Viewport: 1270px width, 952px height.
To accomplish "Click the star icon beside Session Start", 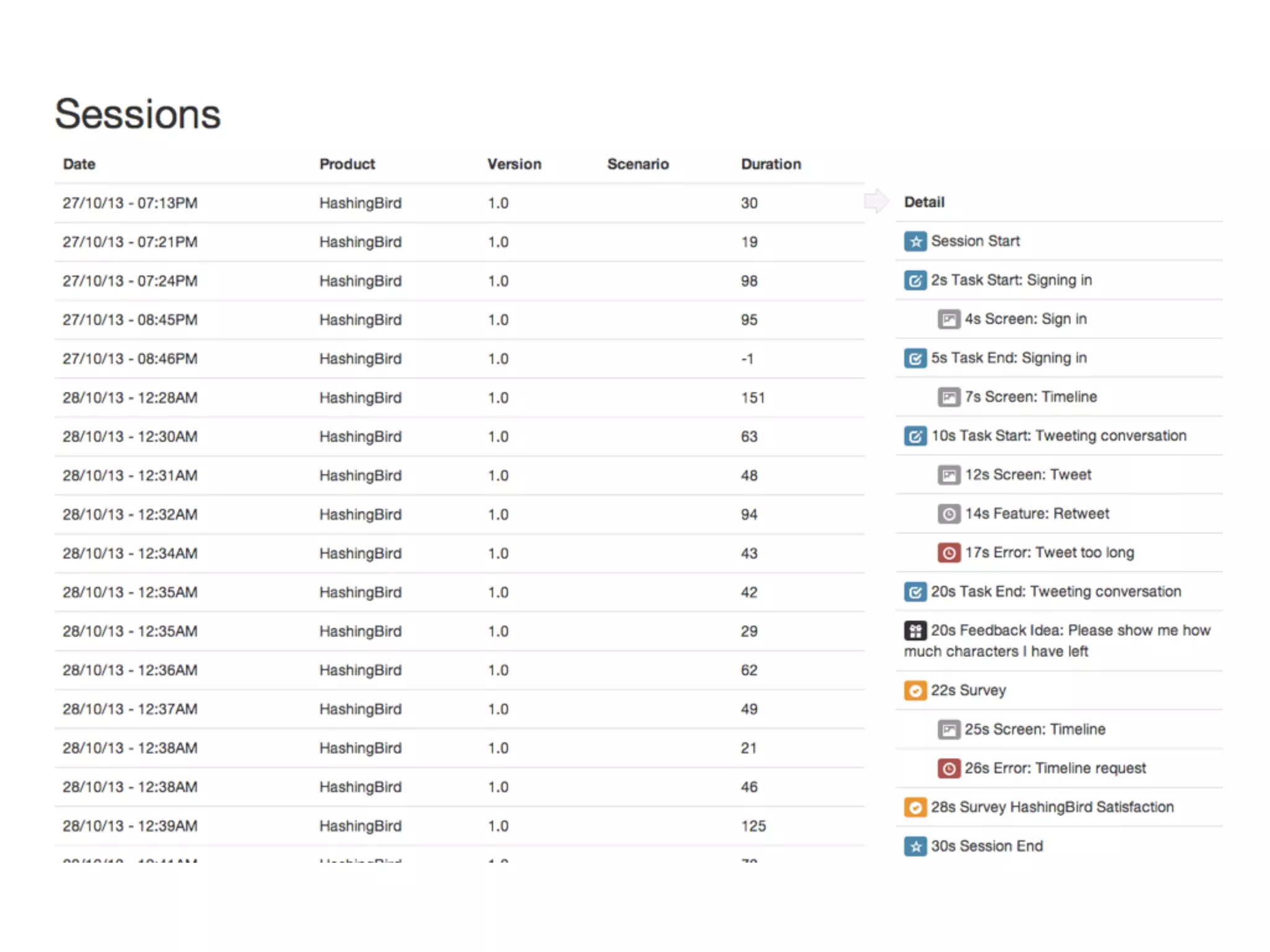I will click(x=915, y=241).
